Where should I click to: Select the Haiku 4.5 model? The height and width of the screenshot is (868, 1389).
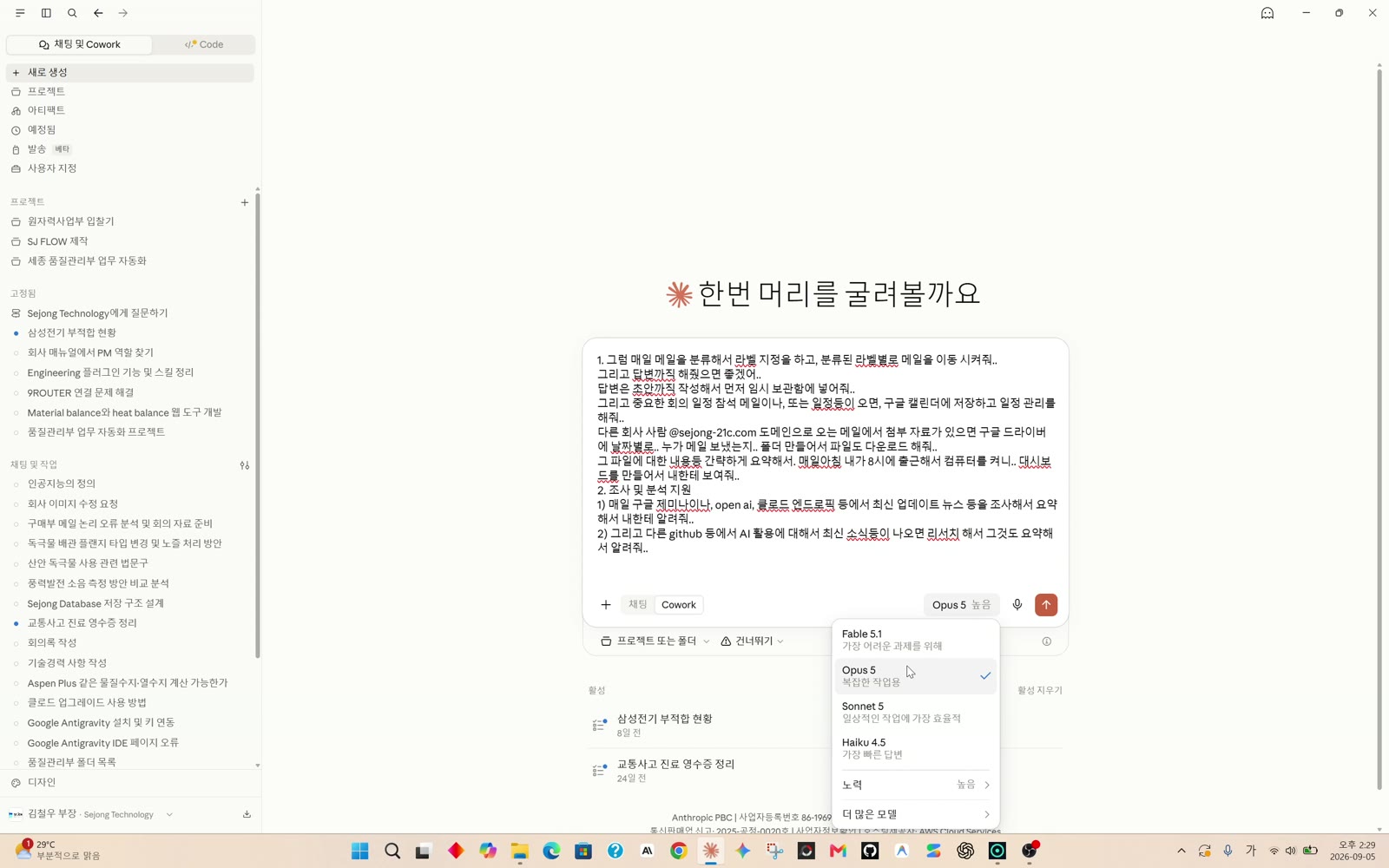click(x=916, y=748)
